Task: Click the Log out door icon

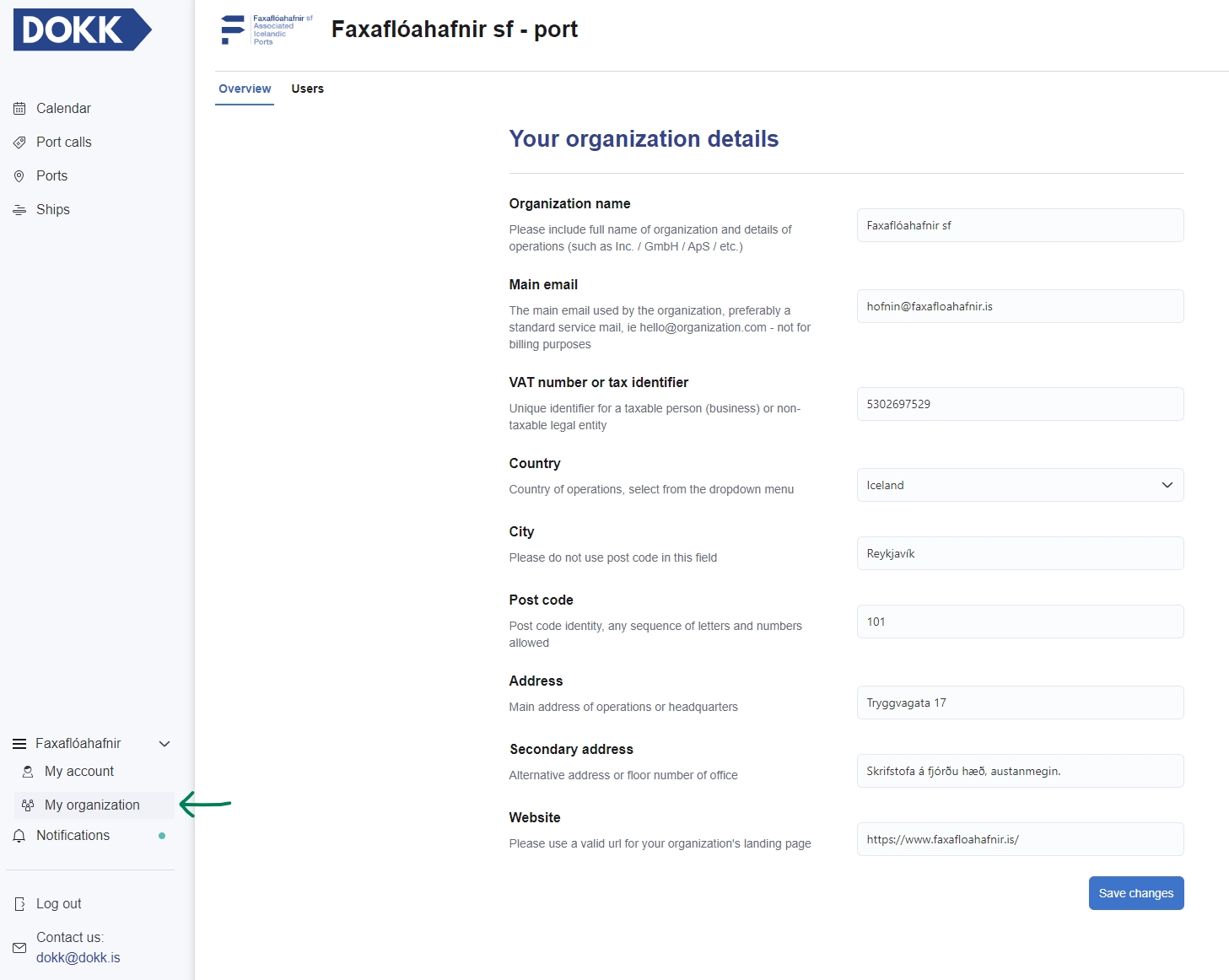Action: [x=19, y=904]
